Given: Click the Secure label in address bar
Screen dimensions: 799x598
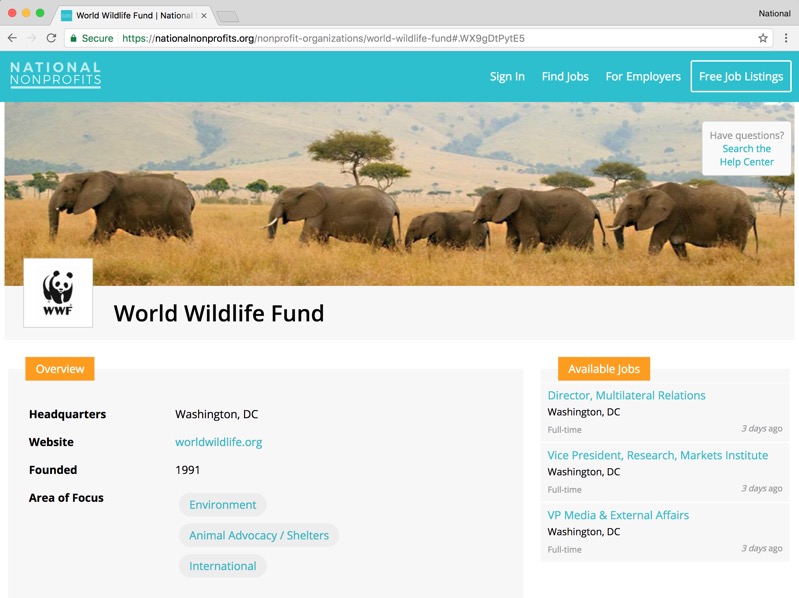Looking at the screenshot, I should coord(97,38).
